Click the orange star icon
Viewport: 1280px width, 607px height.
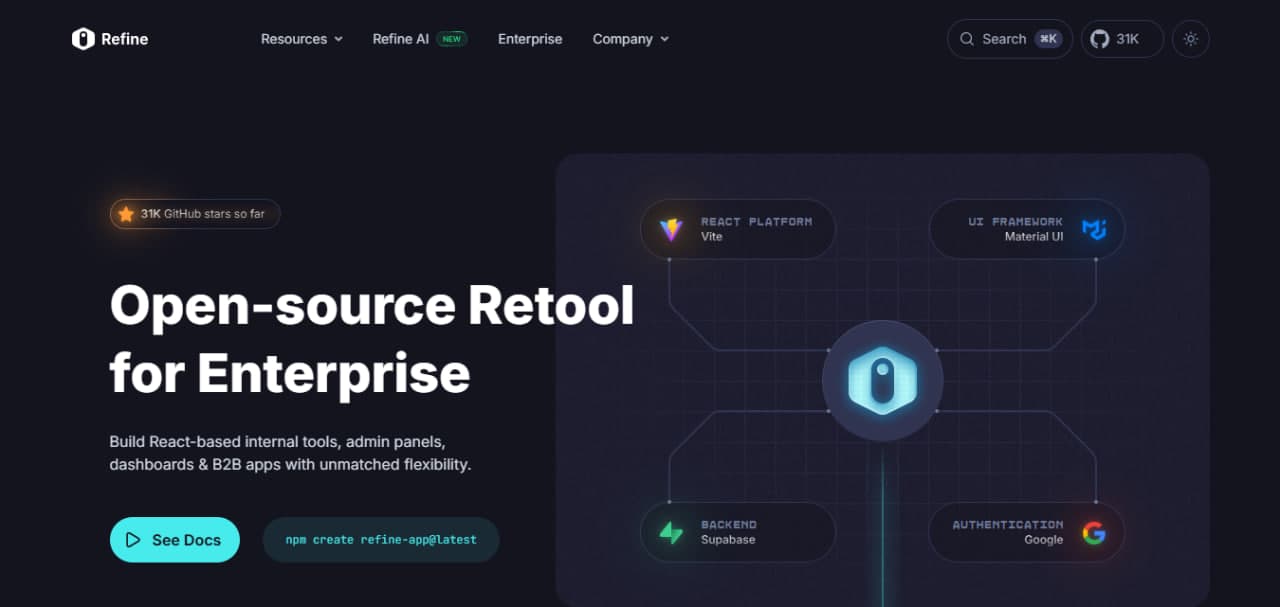coord(126,214)
